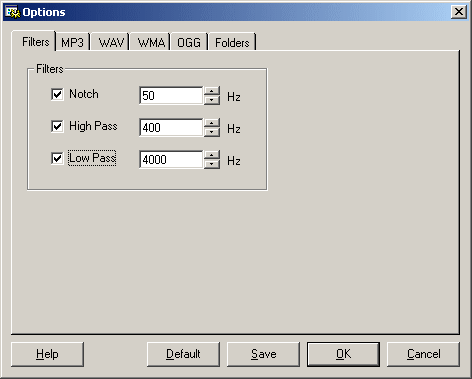This screenshot has width=472, height=379.
Task: Click the Notch frequency field showing 50
Action: [x=171, y=96]
